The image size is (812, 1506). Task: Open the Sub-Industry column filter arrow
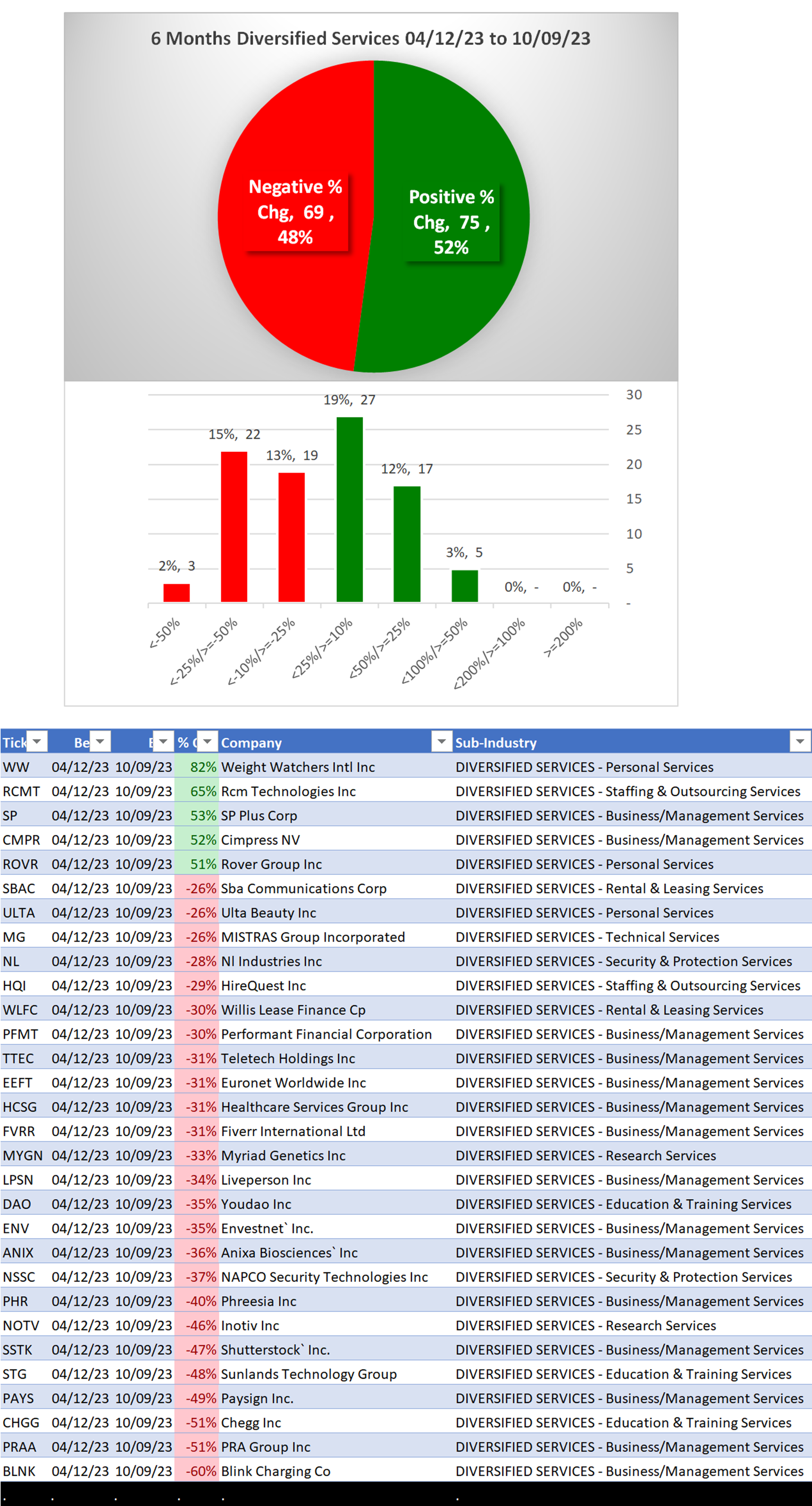point(799,742)
